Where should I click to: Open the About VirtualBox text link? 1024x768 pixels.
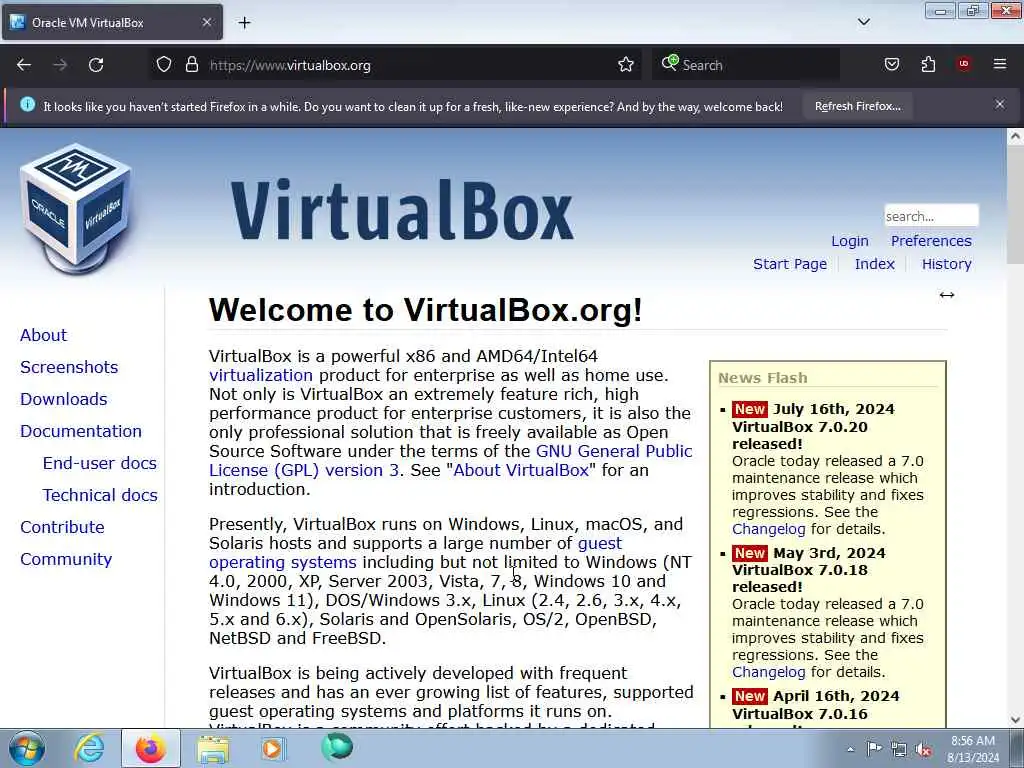(x=520, y=470)
